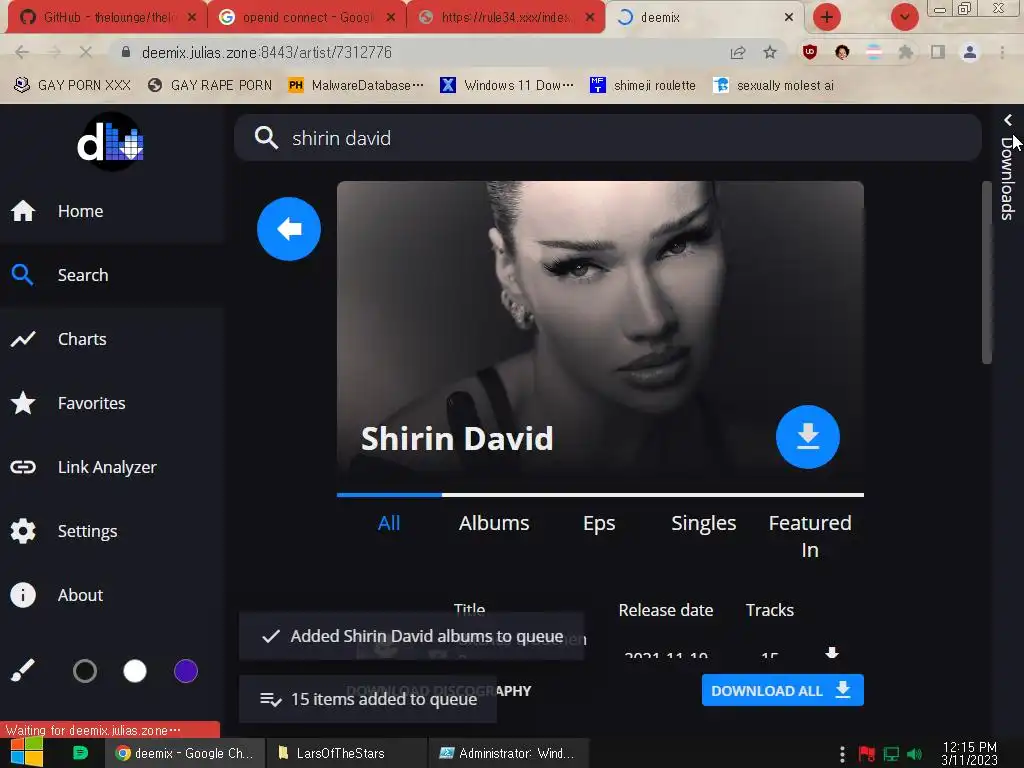Image resolution: width=1024 pixels, height=768 pixels.
Task: Click the Home house icon
Action: (23, 210)
